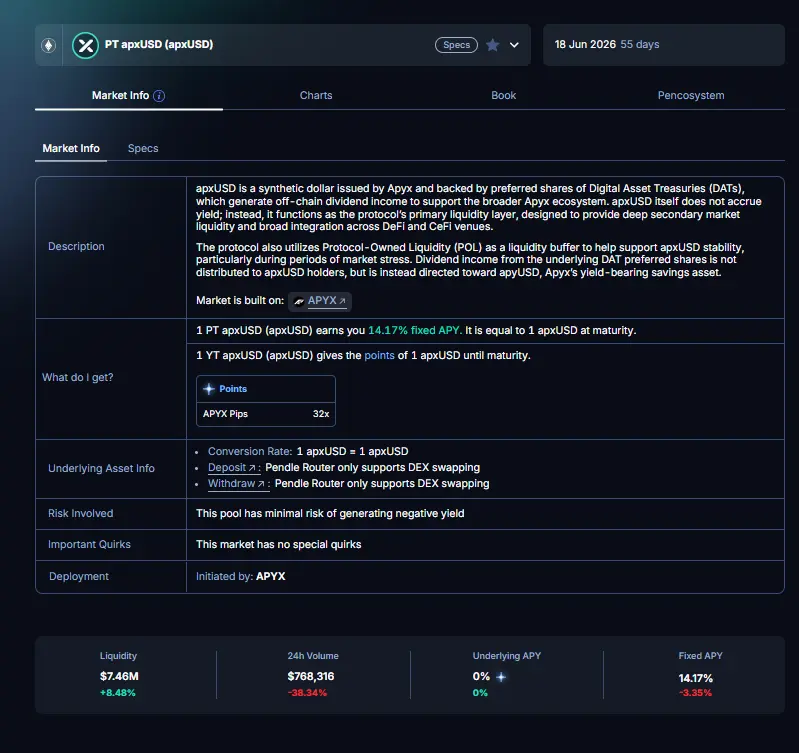Switch to the Charts tab
Screen dimensions: 799x753
(x=316, y=96)
